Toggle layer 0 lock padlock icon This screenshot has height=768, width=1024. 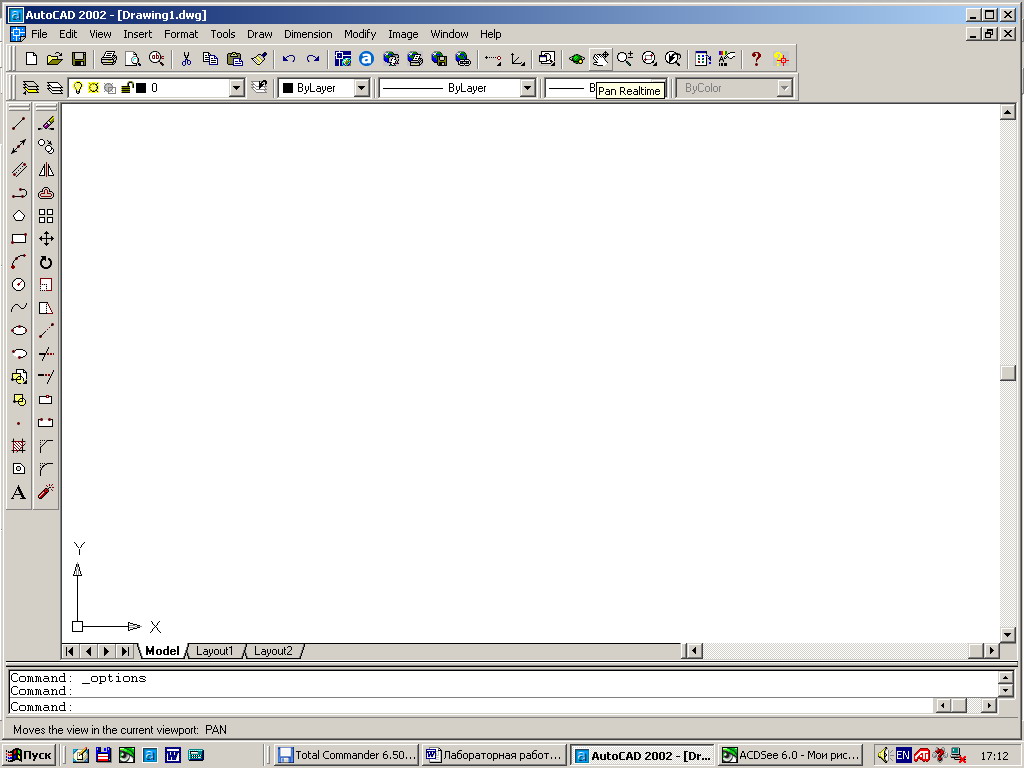(x=127, y=88)
